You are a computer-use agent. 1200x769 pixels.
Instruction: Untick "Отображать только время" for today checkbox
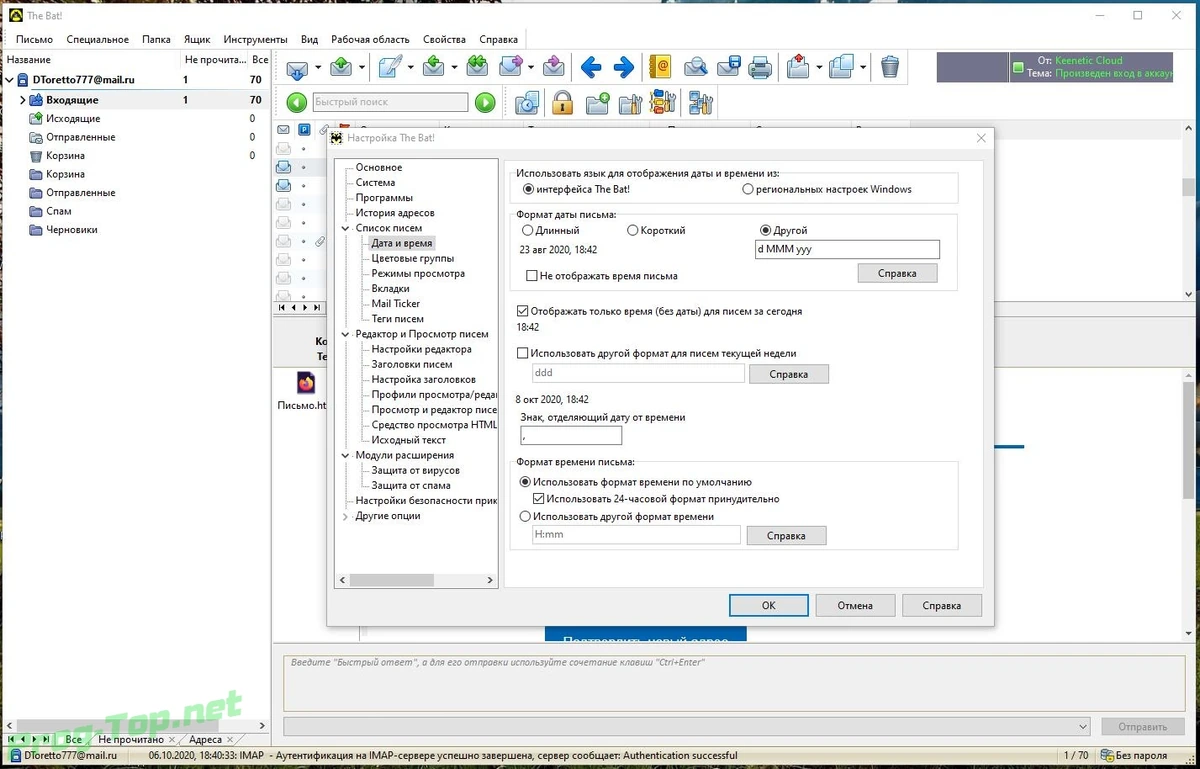pyautogui.click(x=523, y=311)
